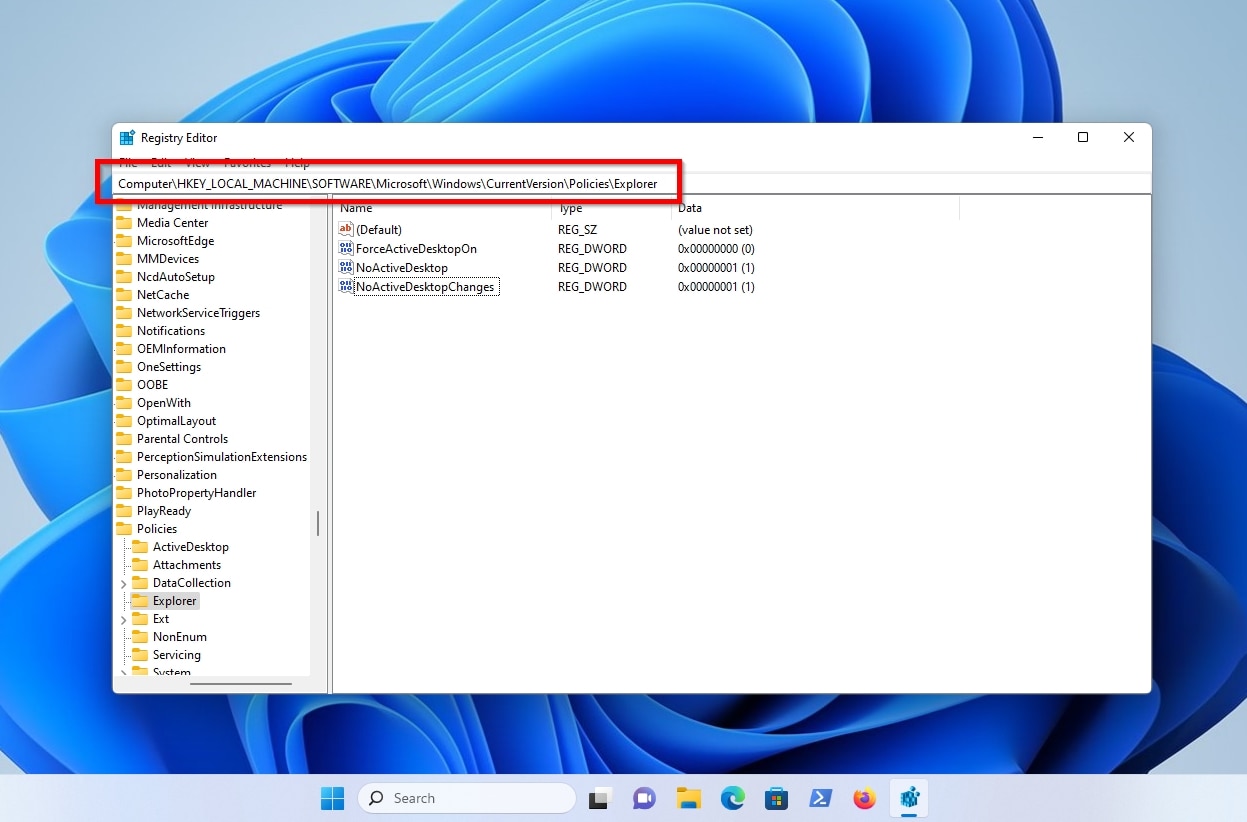
Task: Open the Registry Editor from the taskbar
Action: click(908, 798)
